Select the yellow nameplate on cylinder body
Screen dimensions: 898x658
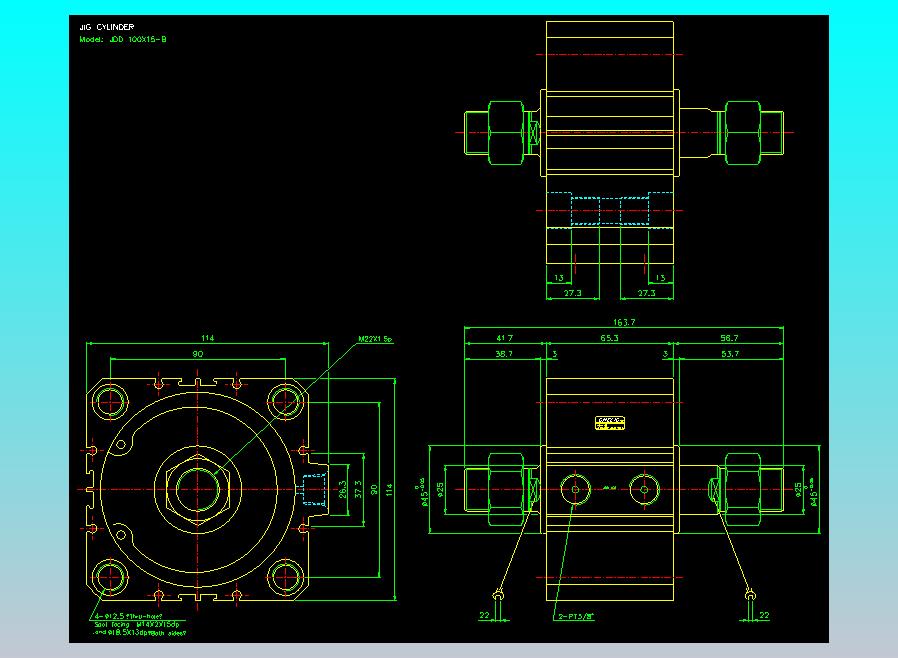(609, 423)
